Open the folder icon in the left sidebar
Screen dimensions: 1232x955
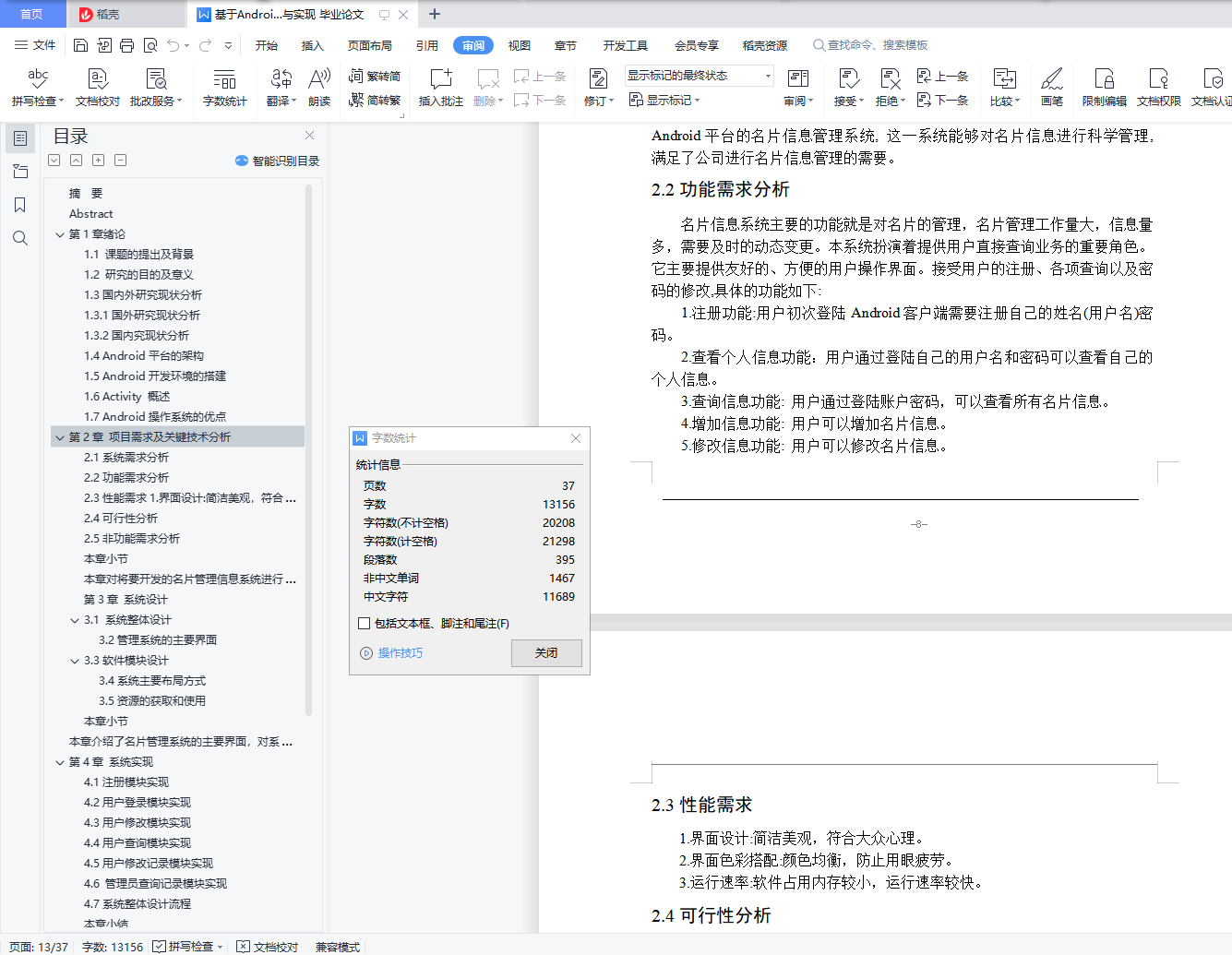[20, 172]
